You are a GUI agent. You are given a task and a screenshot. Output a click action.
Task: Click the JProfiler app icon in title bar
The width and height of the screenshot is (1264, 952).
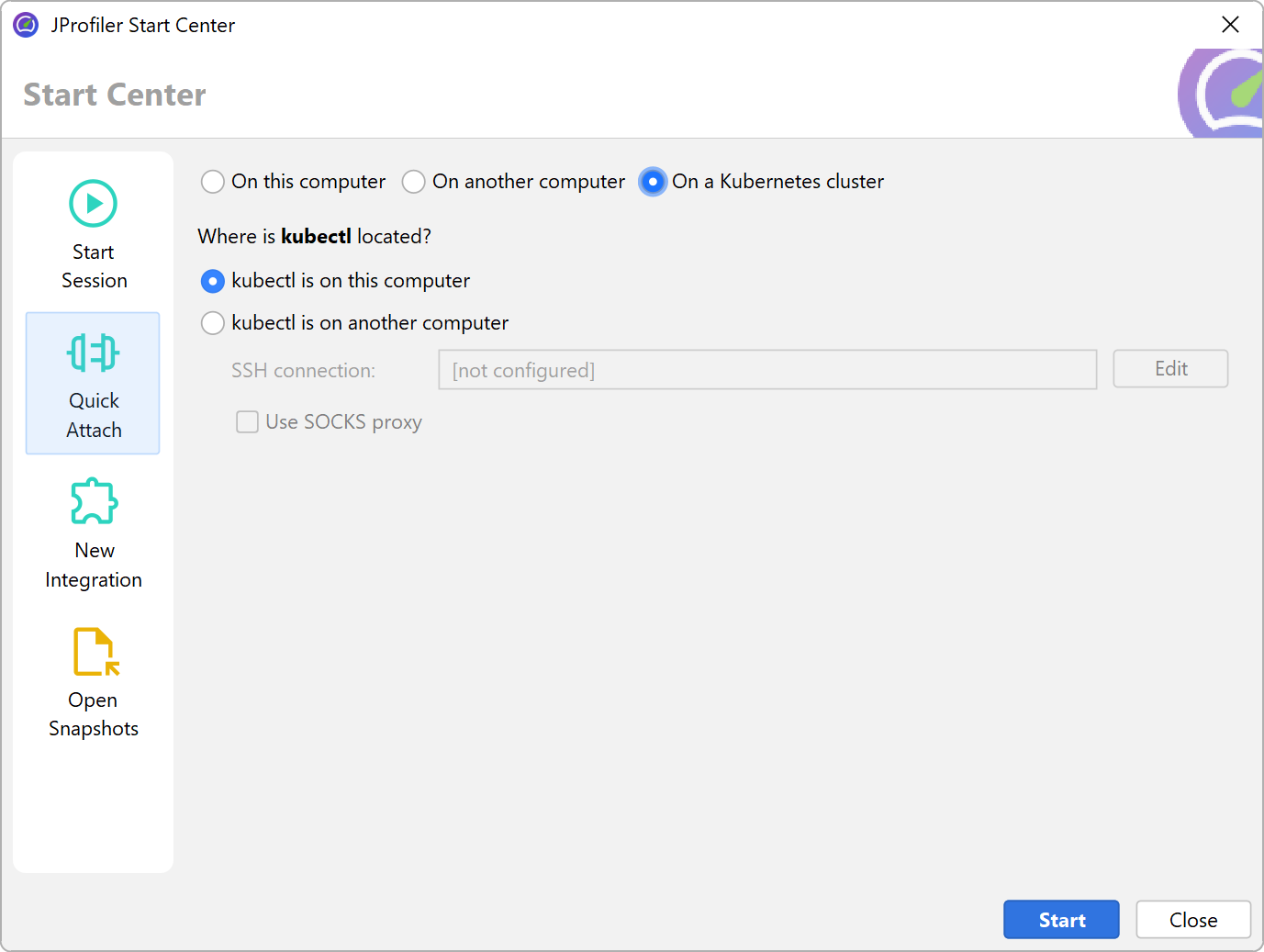coord(26,25)
